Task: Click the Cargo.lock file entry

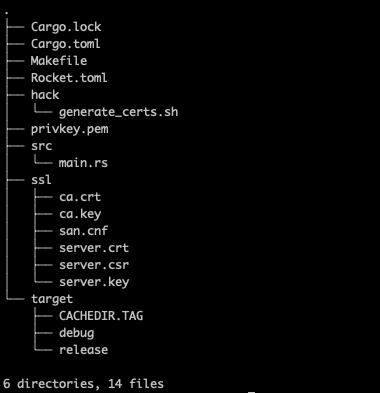Action: coord(66,27)
